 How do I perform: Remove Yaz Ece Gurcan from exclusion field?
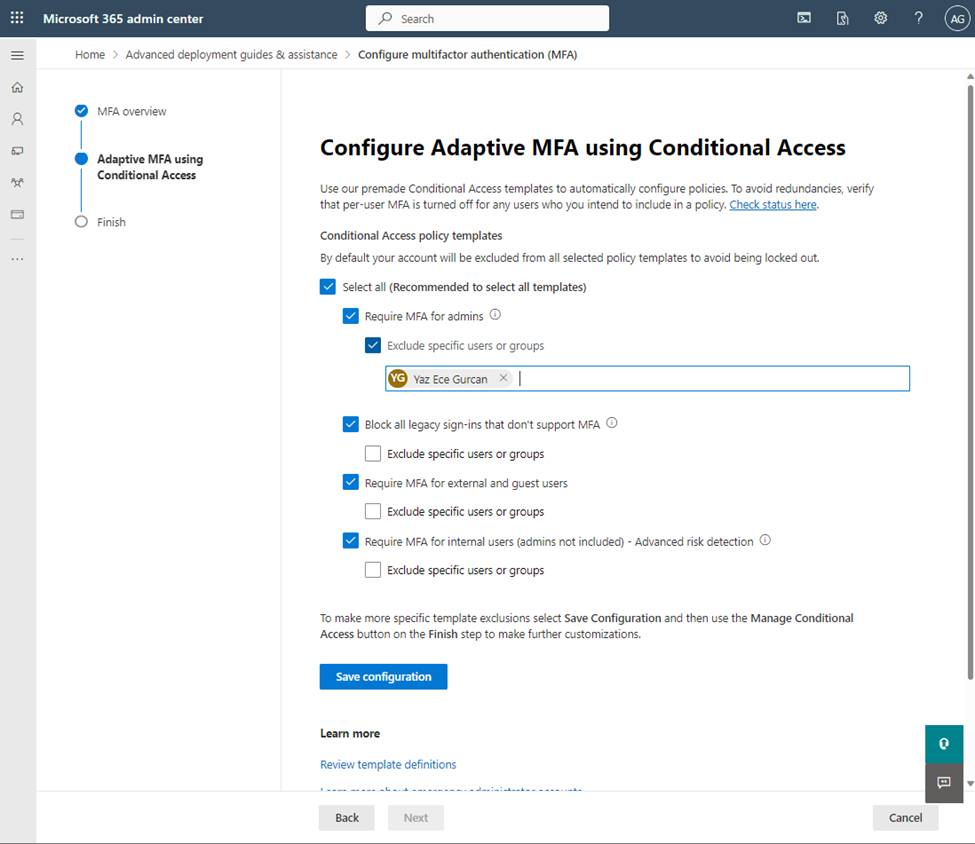[504, 378]
